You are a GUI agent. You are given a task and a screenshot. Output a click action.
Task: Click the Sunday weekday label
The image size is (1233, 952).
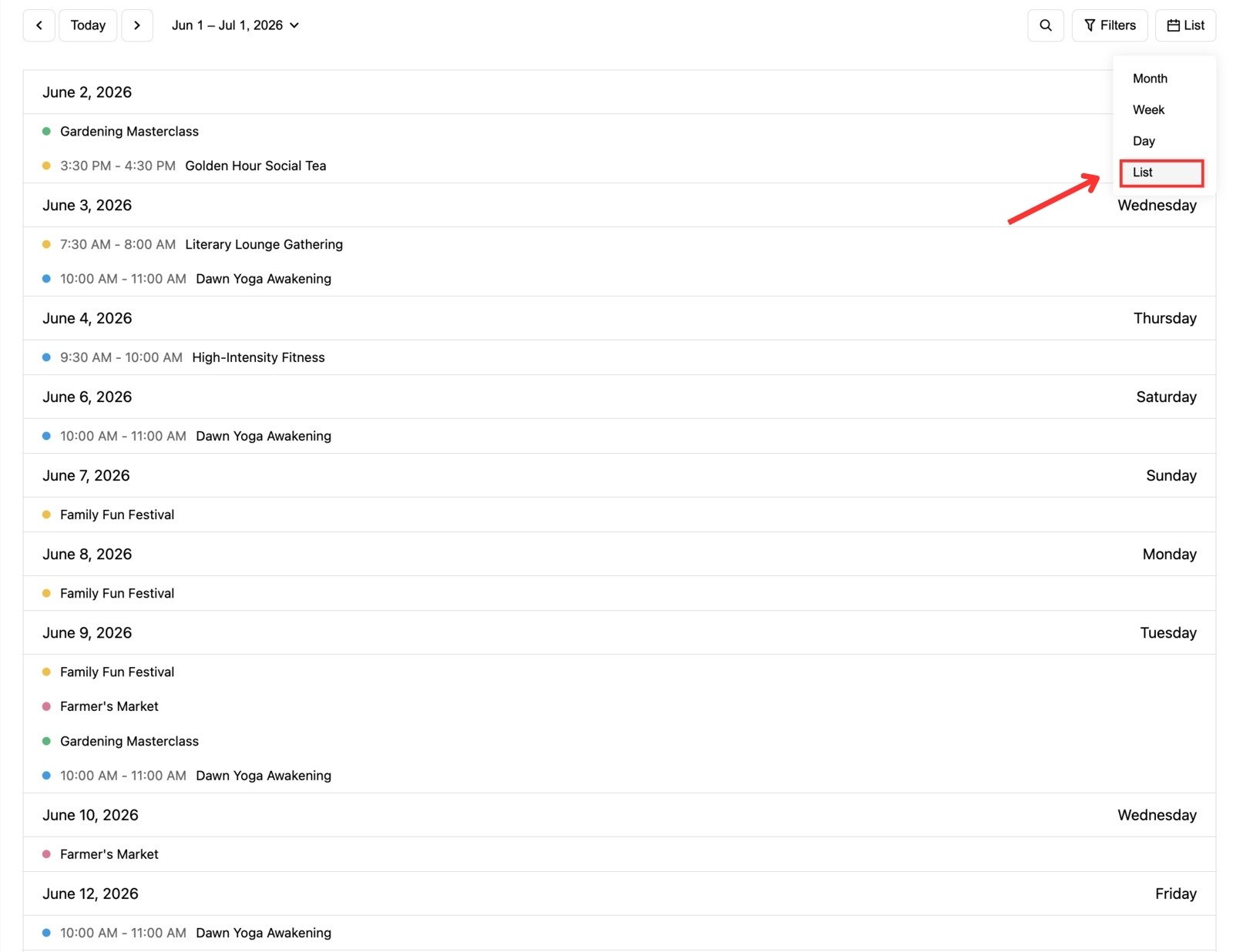[x=1171, y=476]
